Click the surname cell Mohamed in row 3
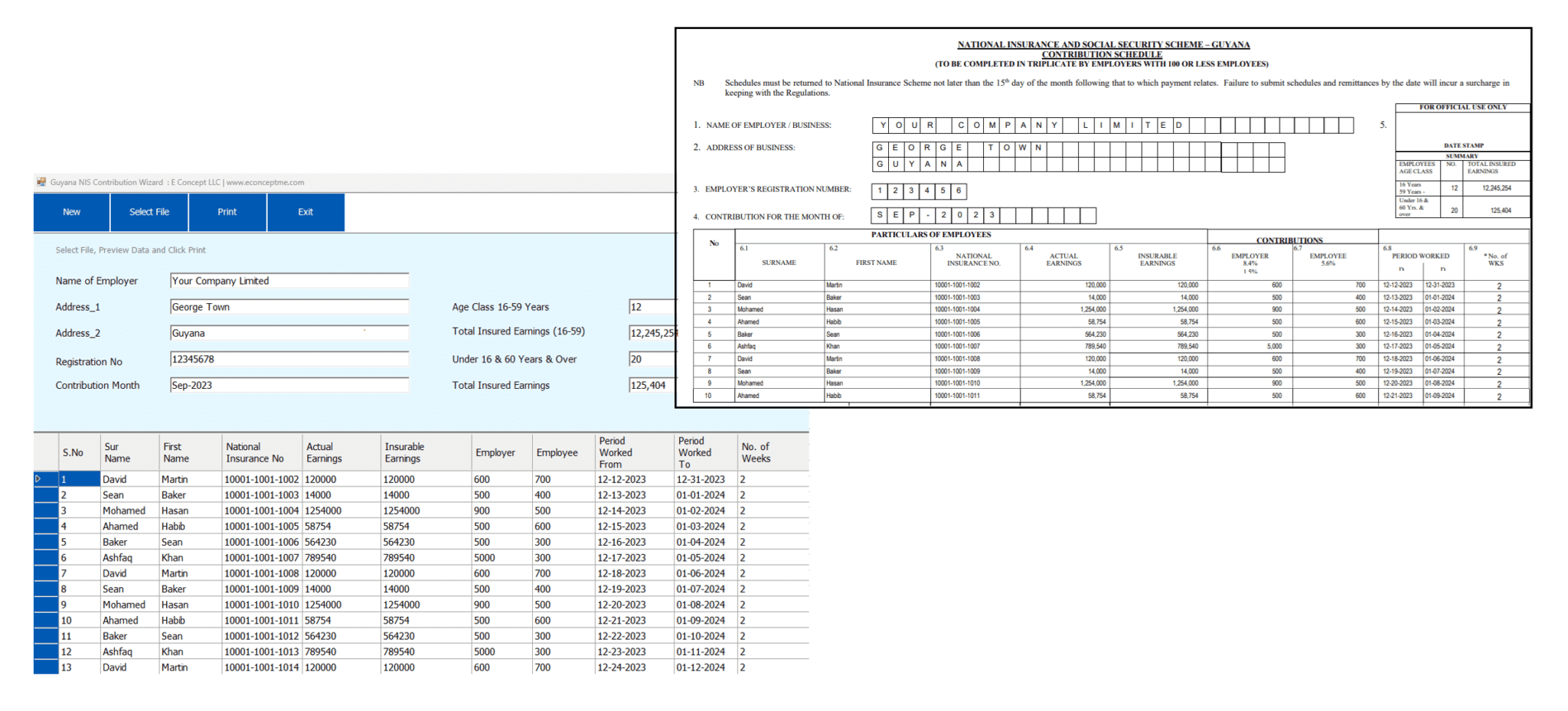Viewport: 1568px width, 711px height. (129, 510)
